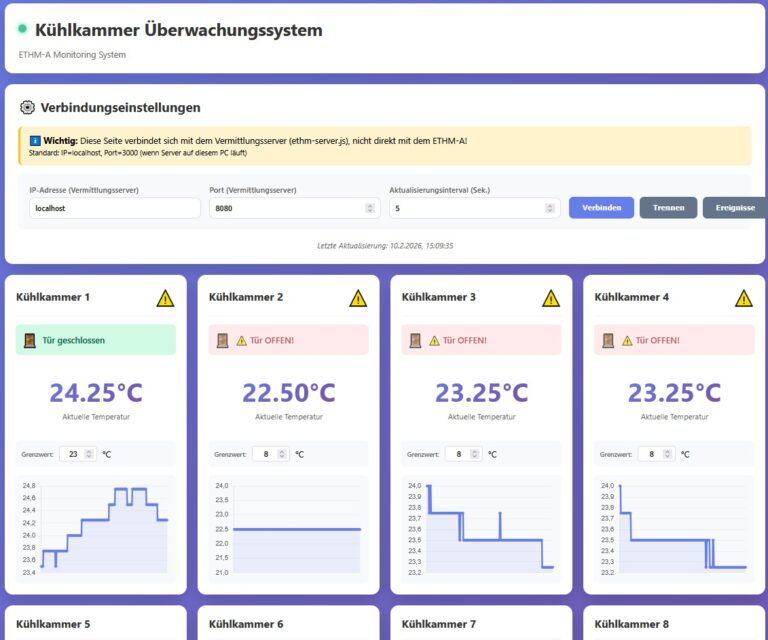Click the green connection status dot in header
This screenshot has height=640, width=768.
coord(23,29)
